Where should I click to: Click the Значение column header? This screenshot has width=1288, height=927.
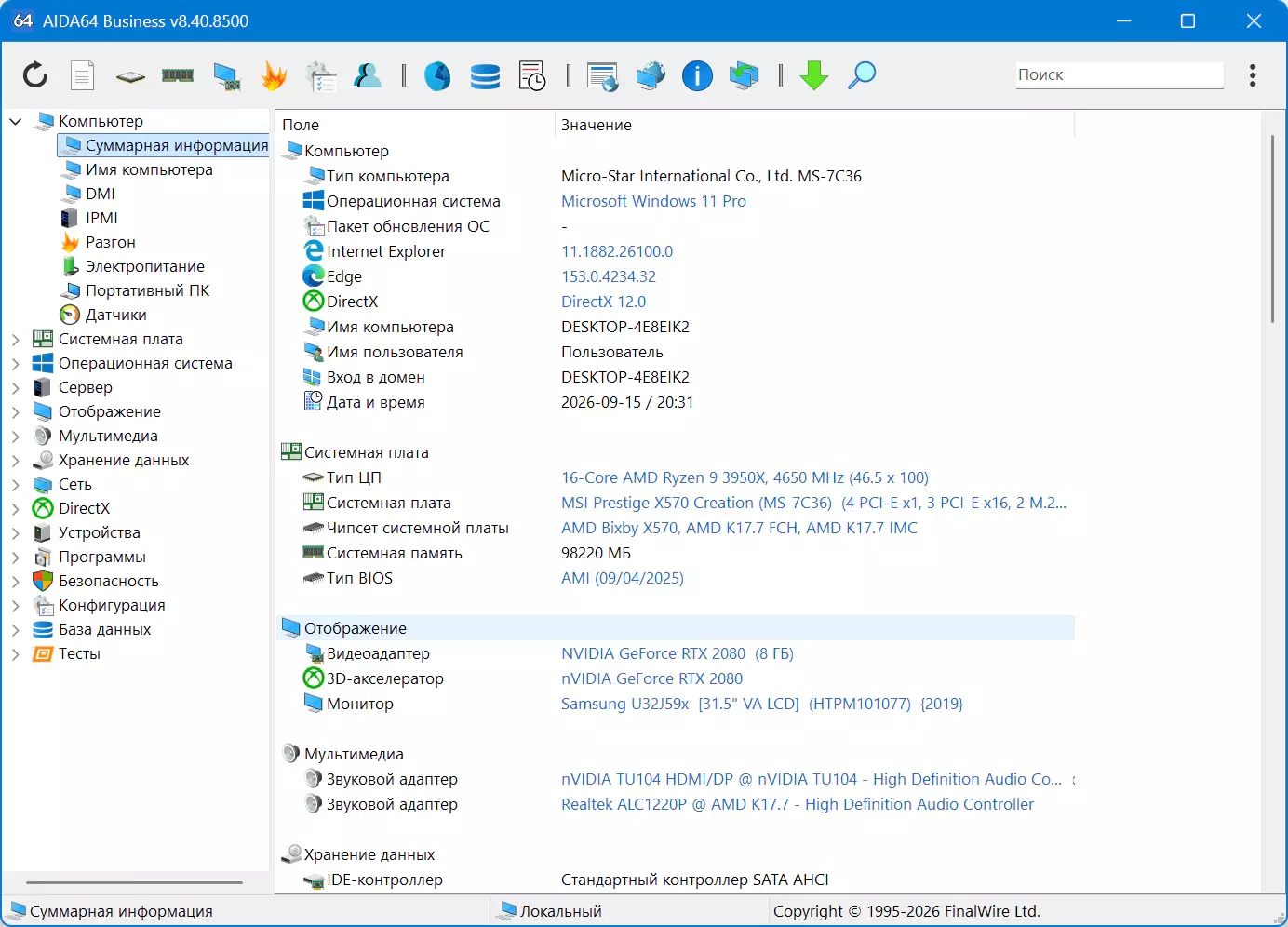tap(814, 125)
